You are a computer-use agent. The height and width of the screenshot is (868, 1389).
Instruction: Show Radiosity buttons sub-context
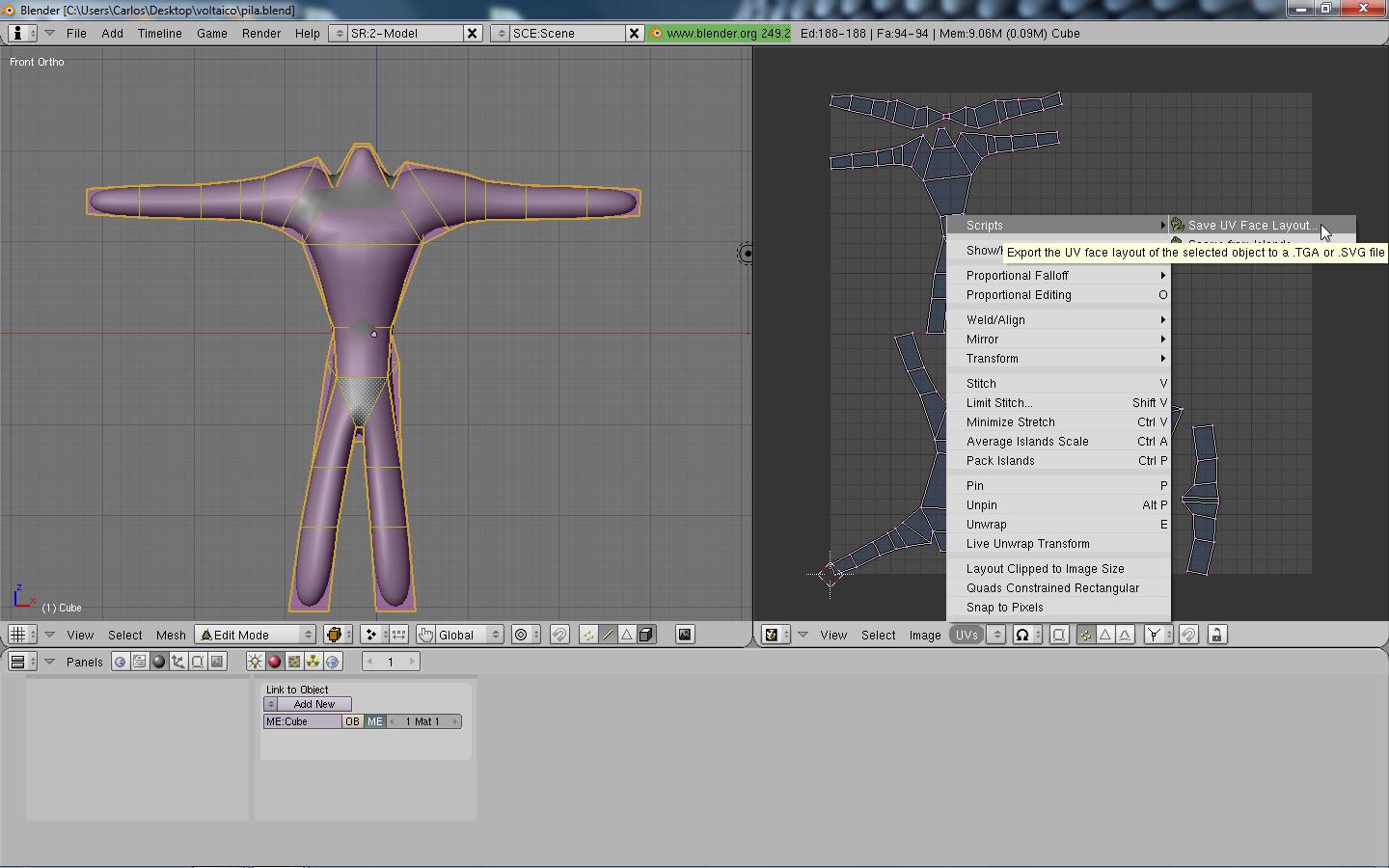pos(313,662)
